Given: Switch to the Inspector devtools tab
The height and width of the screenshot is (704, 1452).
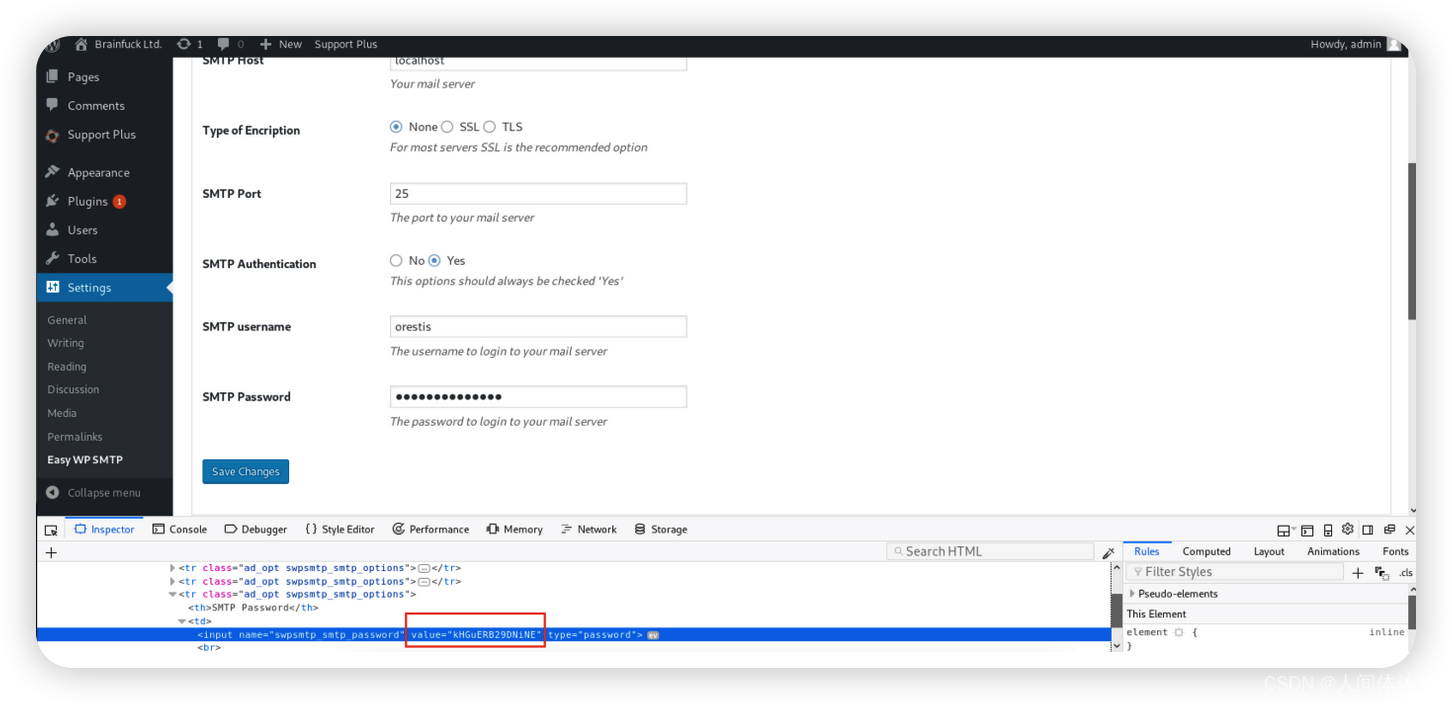Looking at the screenshot, I should point(104,530).
